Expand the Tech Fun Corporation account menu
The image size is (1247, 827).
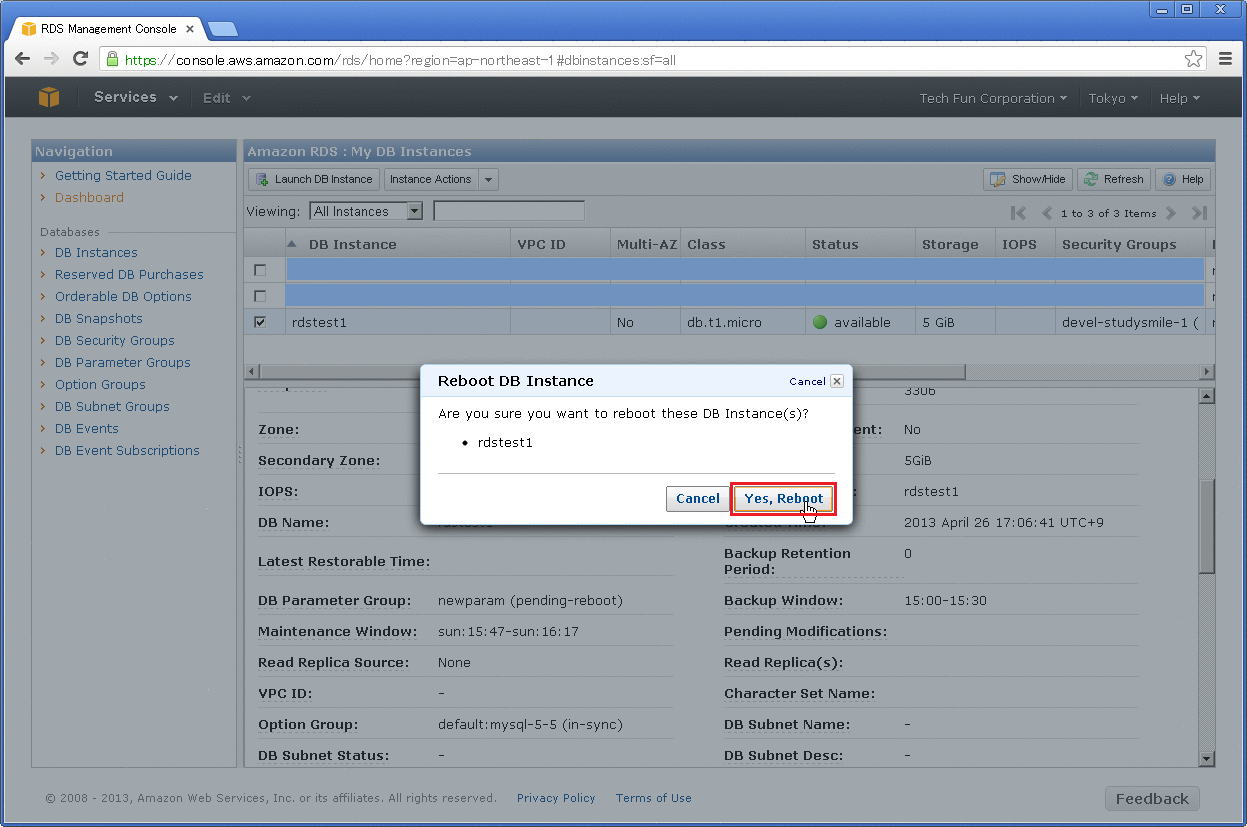pos(993,98)
